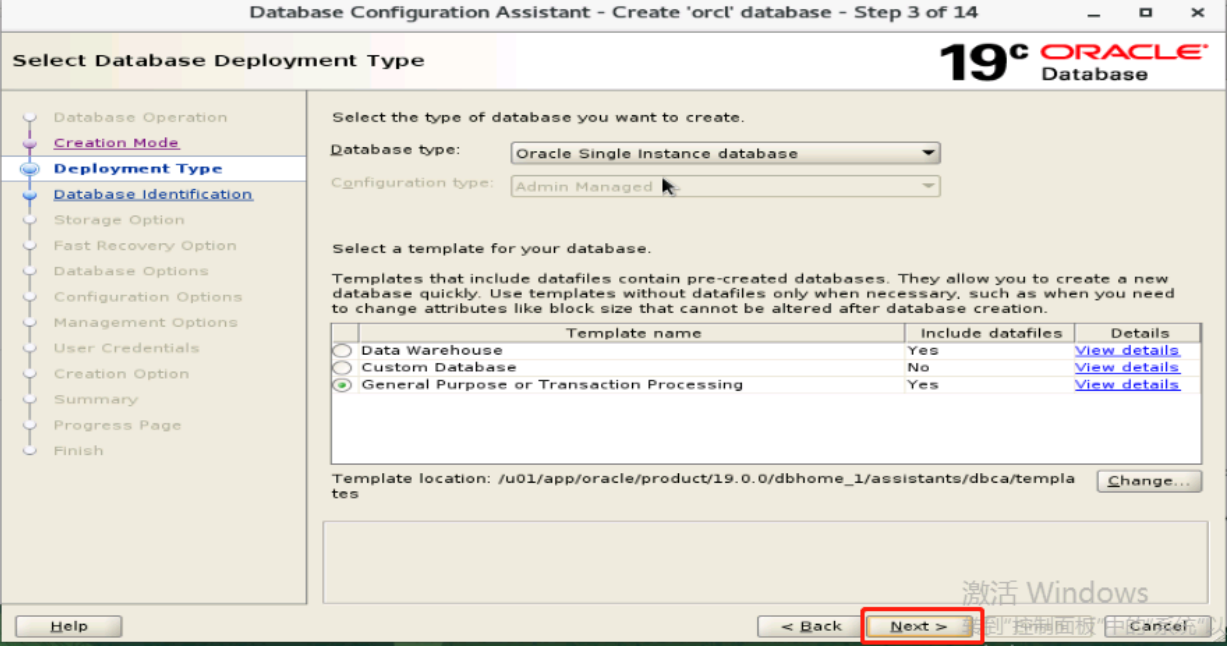Image resolution: width=1230 pixels, height=646 pixels.
Task: Click the 'No' datafiles cell for Custom Database
Action: (918, 368)
